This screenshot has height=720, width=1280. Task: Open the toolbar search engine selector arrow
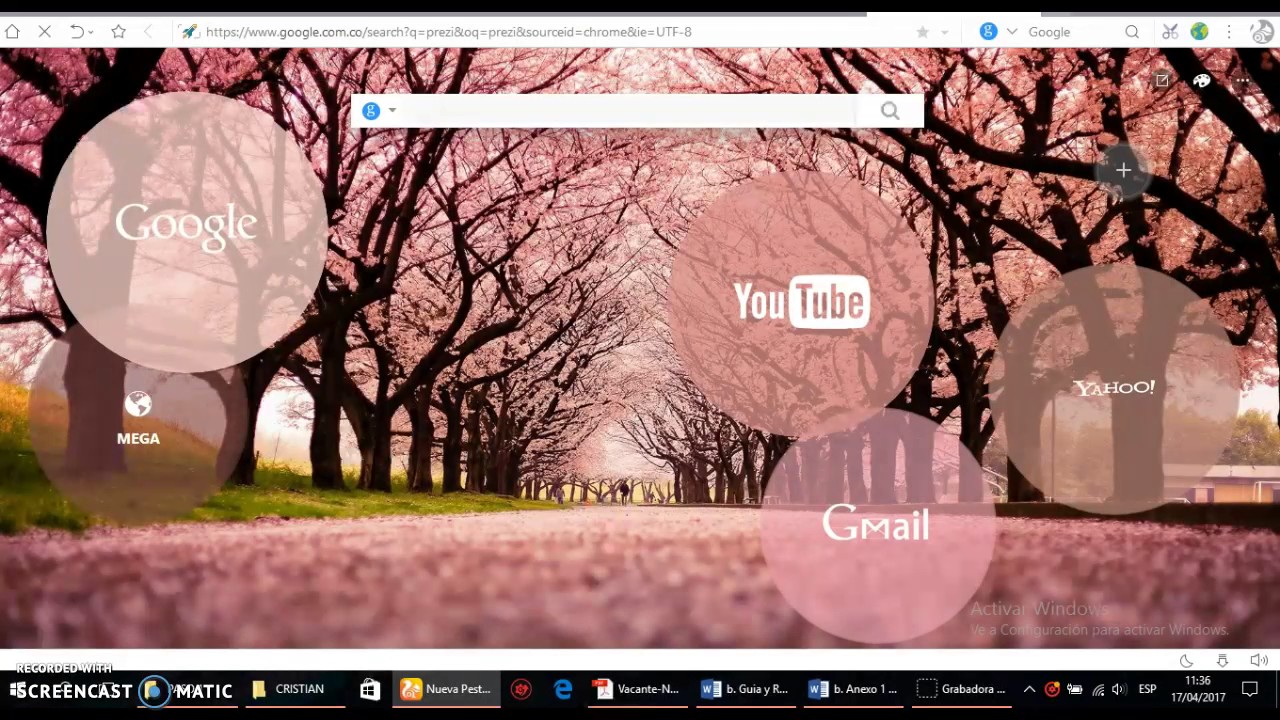[x=1012, y=32]
